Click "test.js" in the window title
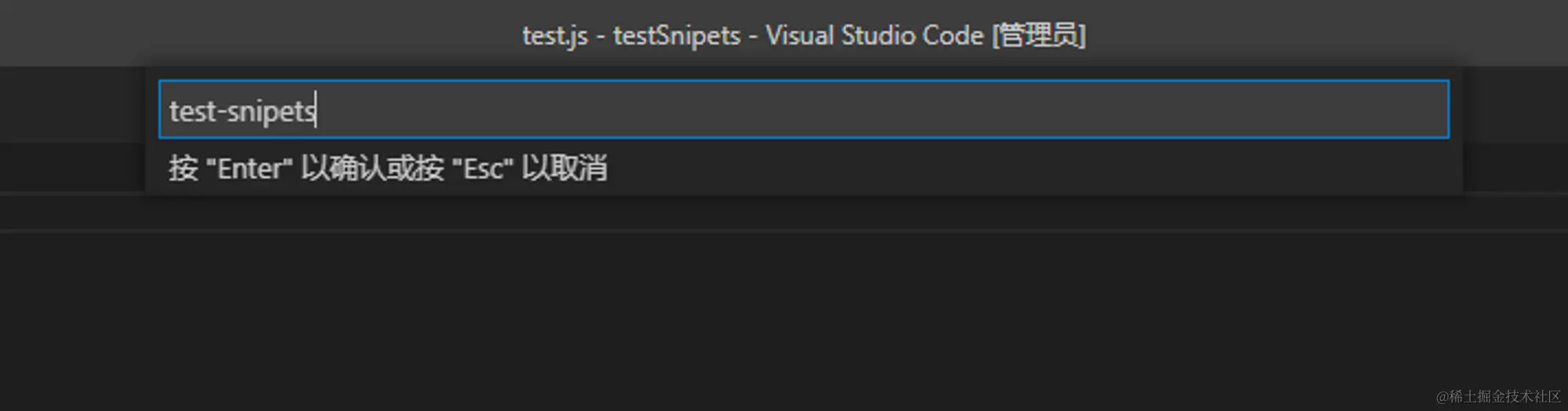The image size is (1568, 411). click(555, 35)
